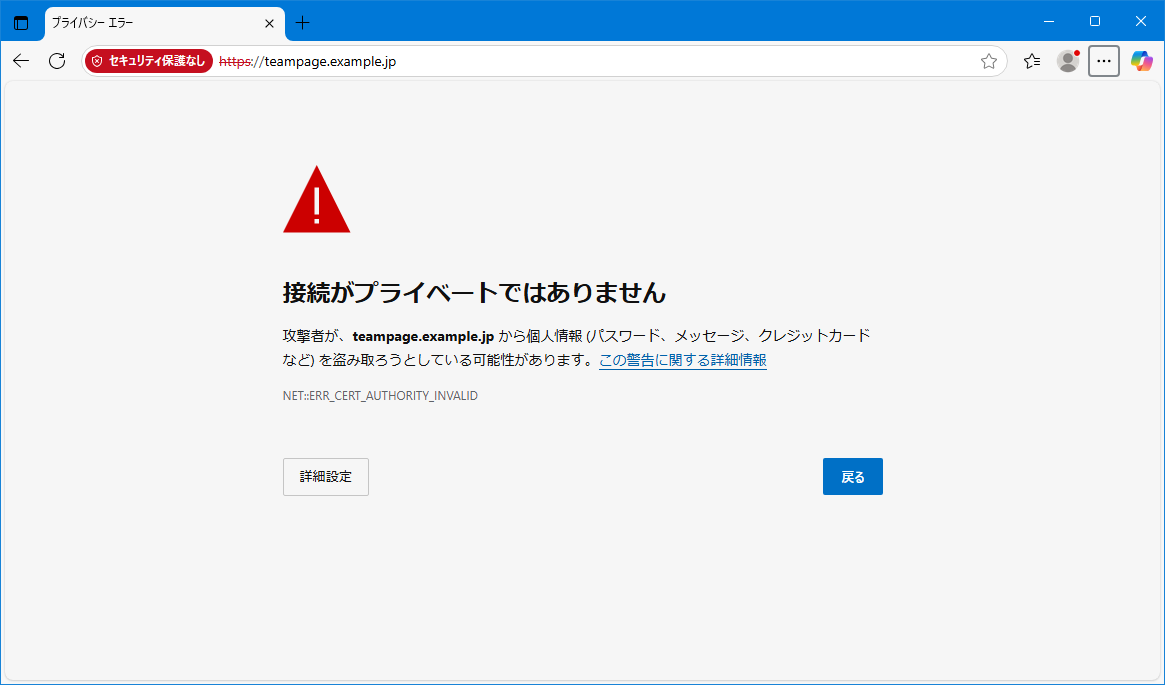The height and width of the screenshot is (685, 1165).
Task: Click the 詳細設定 button
Action: click(325, 476)
